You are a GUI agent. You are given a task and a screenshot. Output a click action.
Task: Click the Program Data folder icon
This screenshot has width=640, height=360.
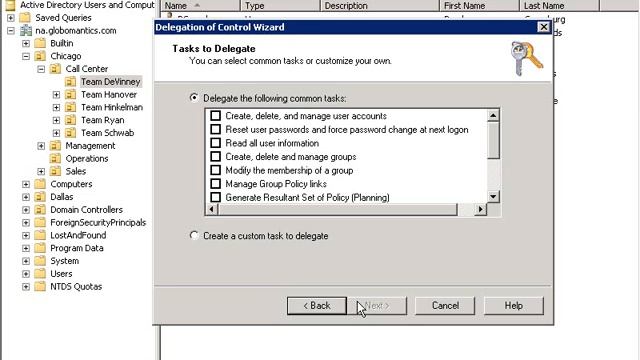[40, 248]
